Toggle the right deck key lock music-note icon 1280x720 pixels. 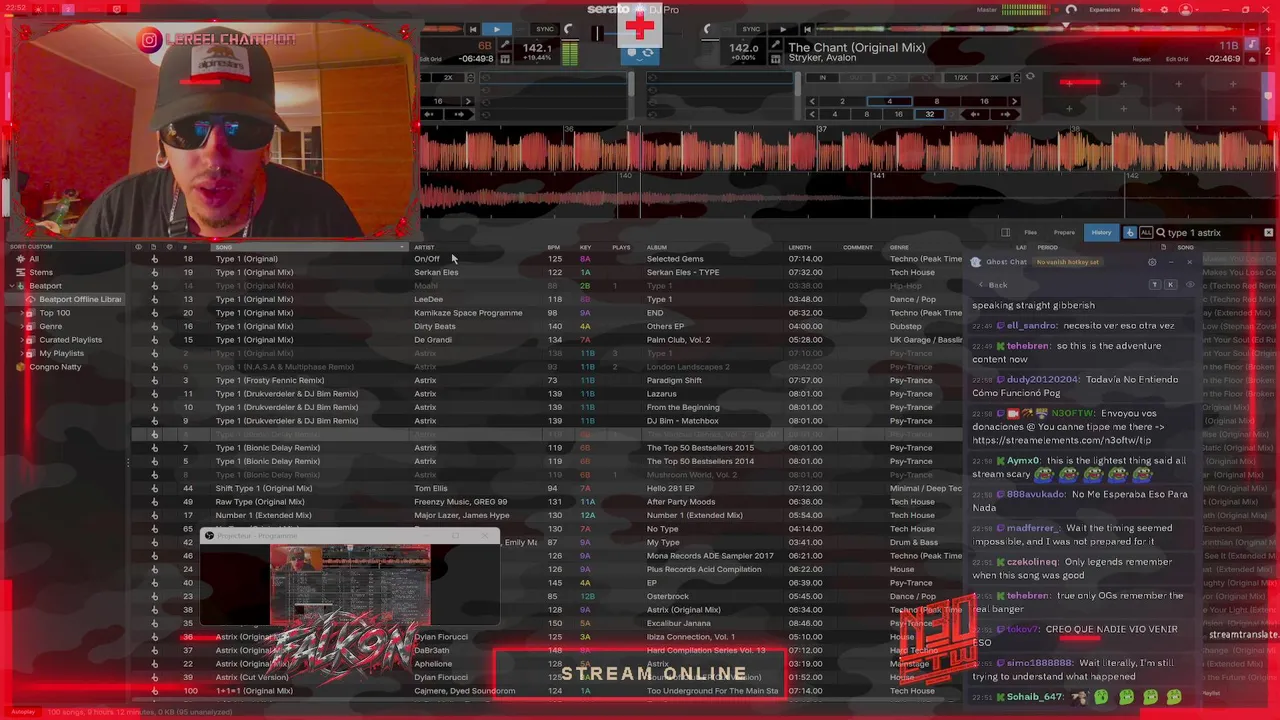pyautogui.click(x=1251, y=45)
